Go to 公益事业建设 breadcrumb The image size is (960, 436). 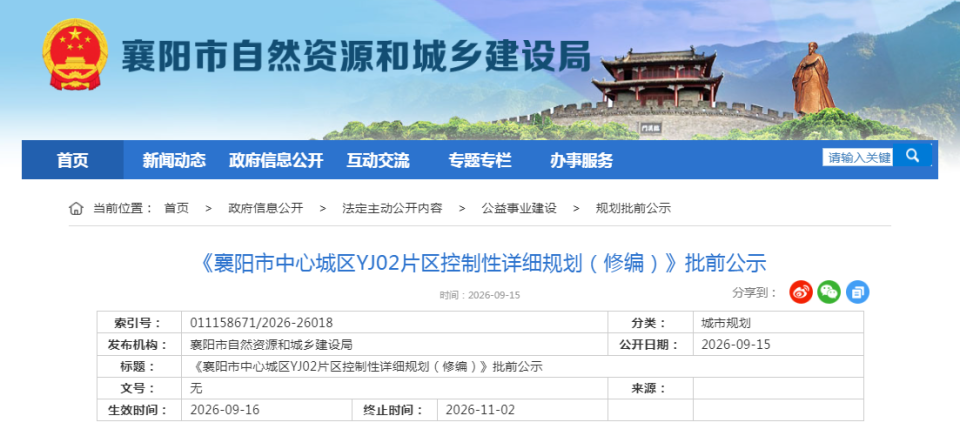(x=519, y=209)
